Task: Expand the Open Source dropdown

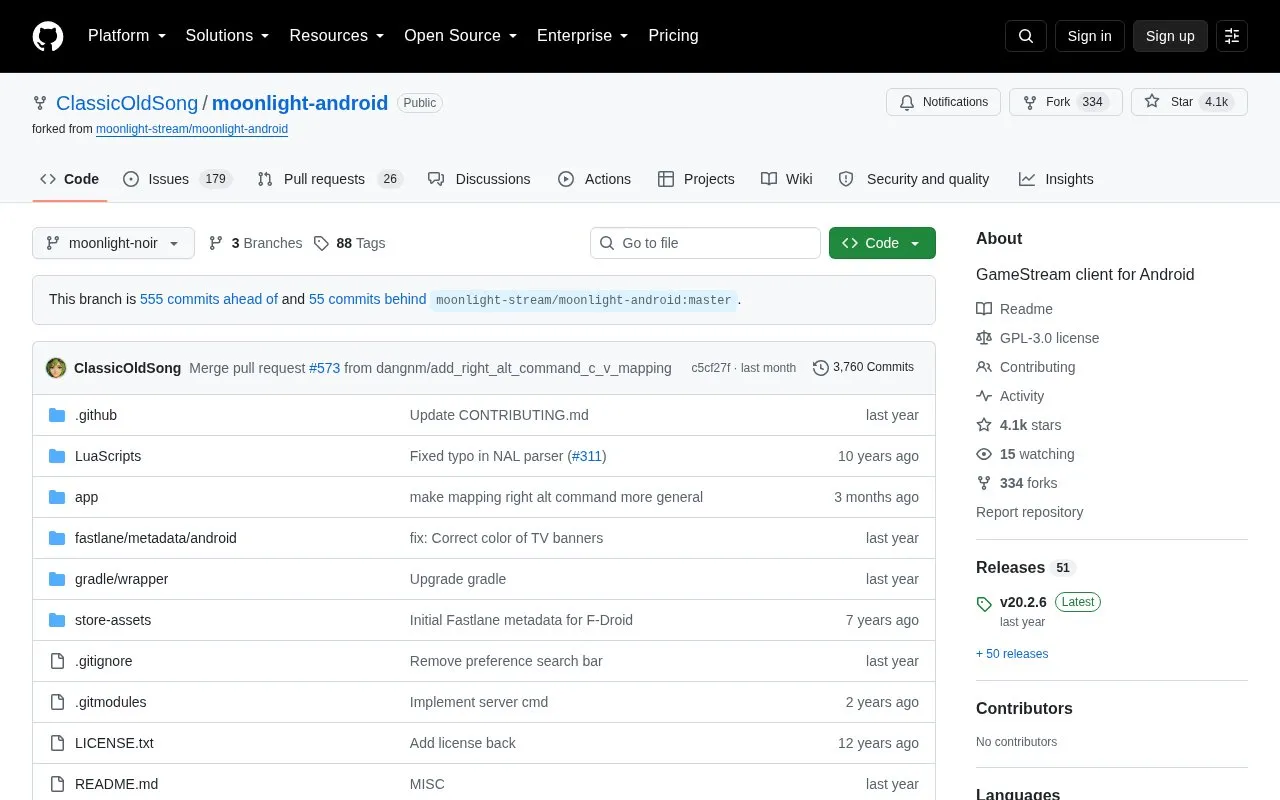Action: (x=460, y=36)
